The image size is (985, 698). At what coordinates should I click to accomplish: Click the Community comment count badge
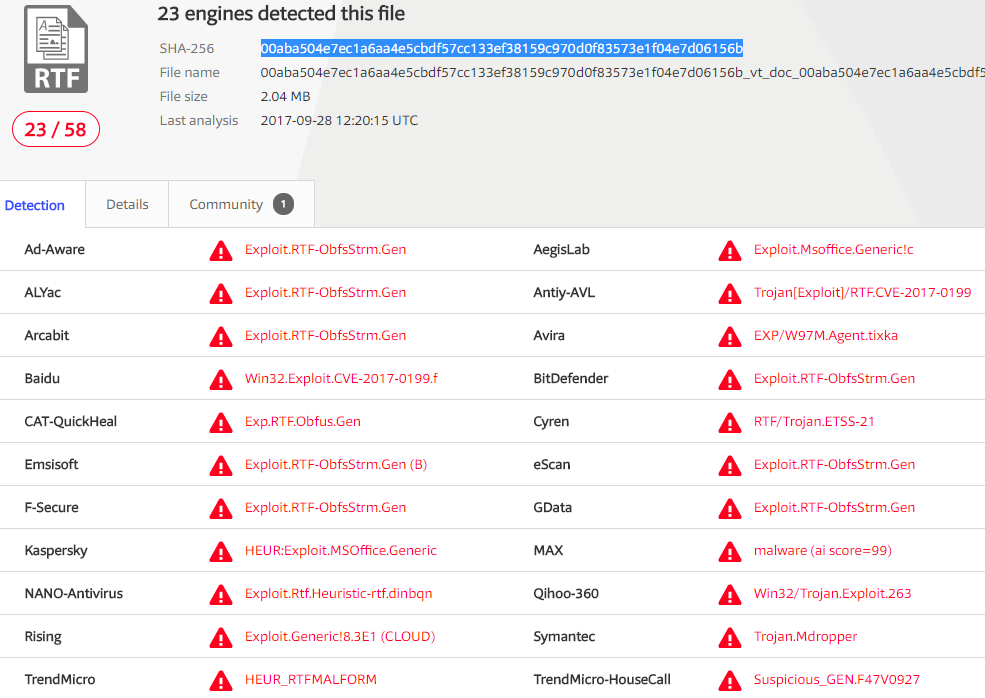[284, 204]
